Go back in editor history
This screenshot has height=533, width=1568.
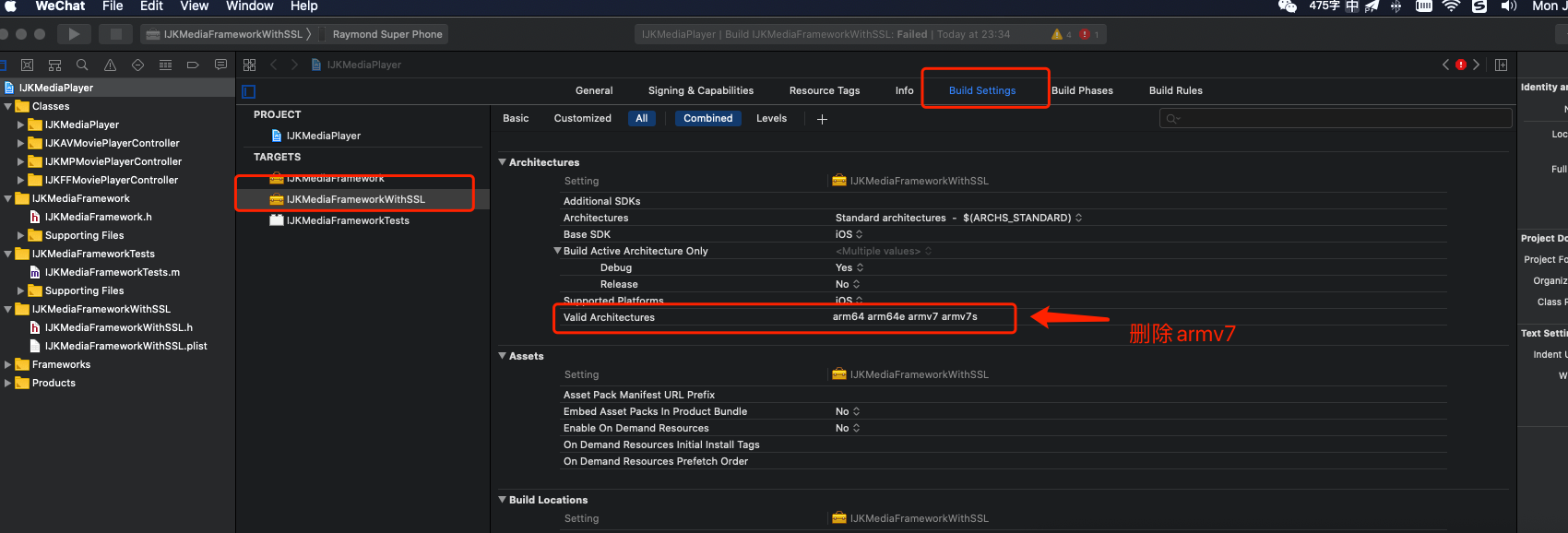point(274,65)
